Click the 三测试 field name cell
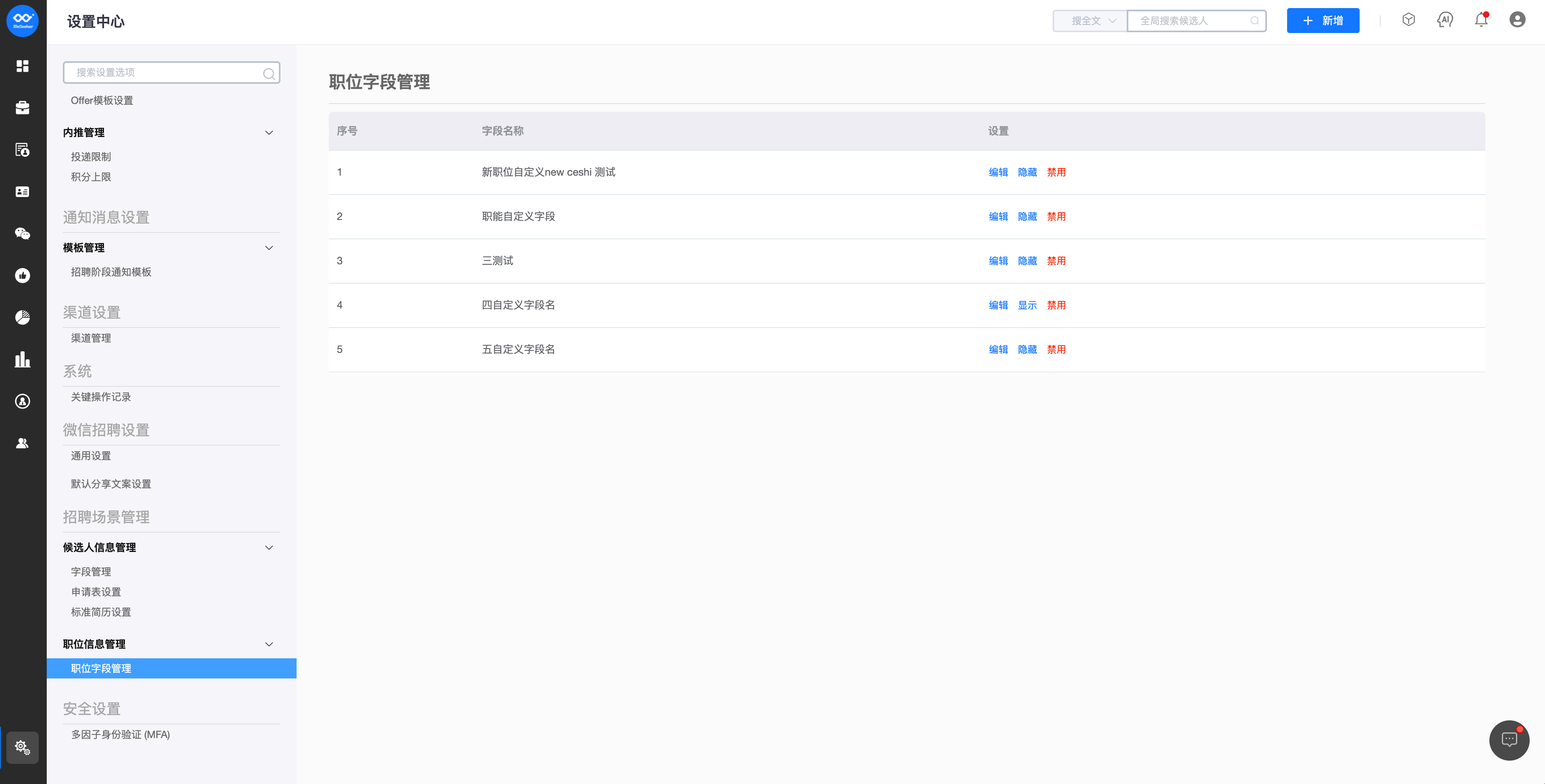Image resolution: width=1545 pixels, height=784 pixels. (497, 261)
